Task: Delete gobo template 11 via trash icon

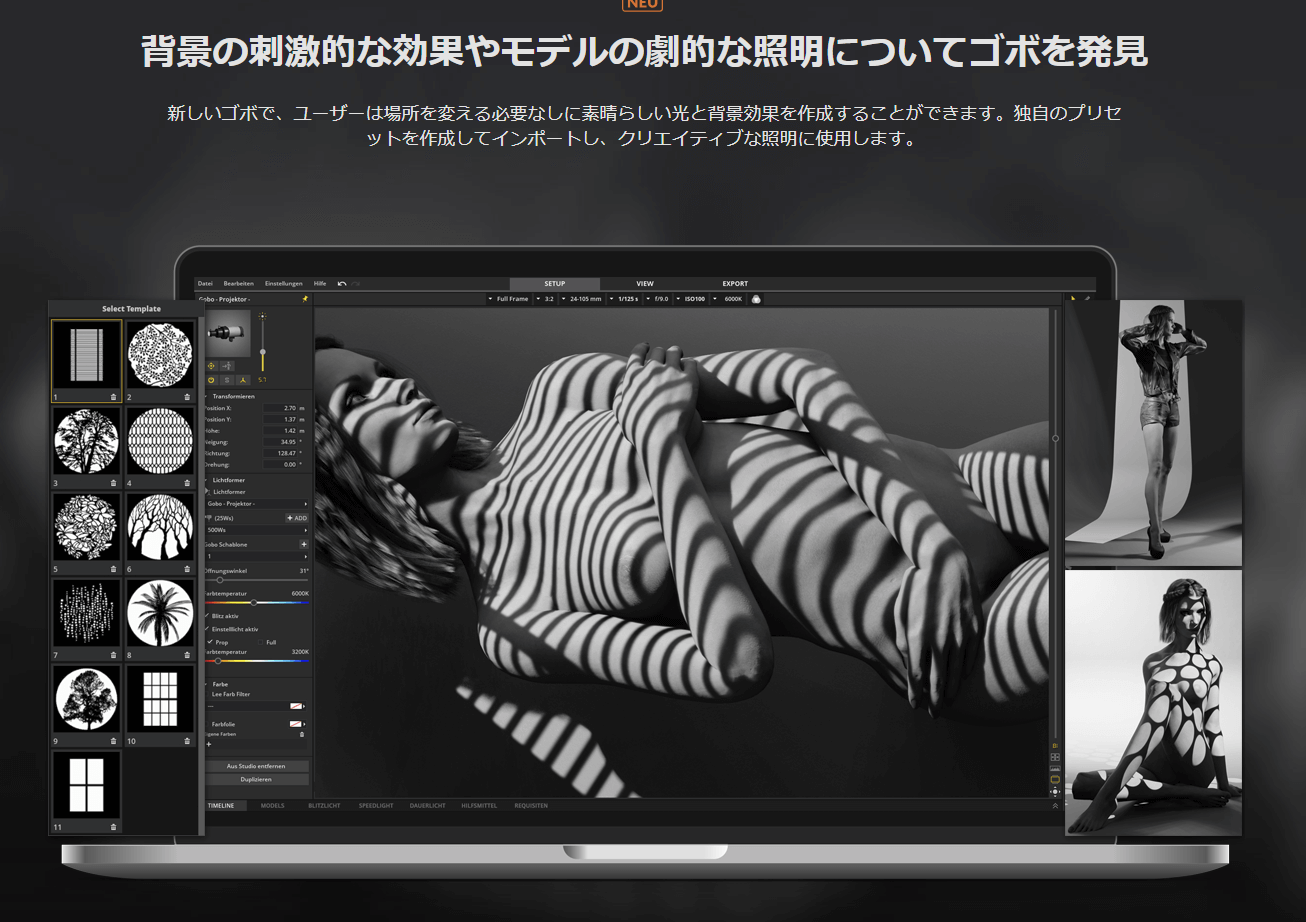Action: click(113, 827)
